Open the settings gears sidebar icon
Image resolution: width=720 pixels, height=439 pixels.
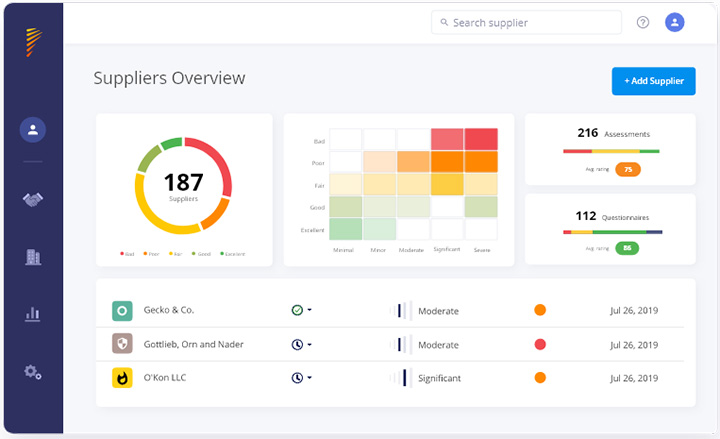33,372
